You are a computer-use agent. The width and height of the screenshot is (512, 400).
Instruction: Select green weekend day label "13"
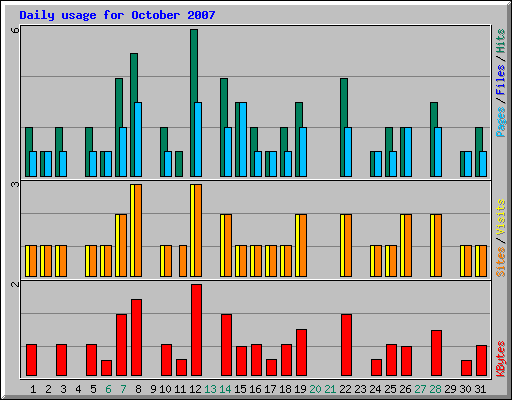pyautogui.click(x=210, y=389)
